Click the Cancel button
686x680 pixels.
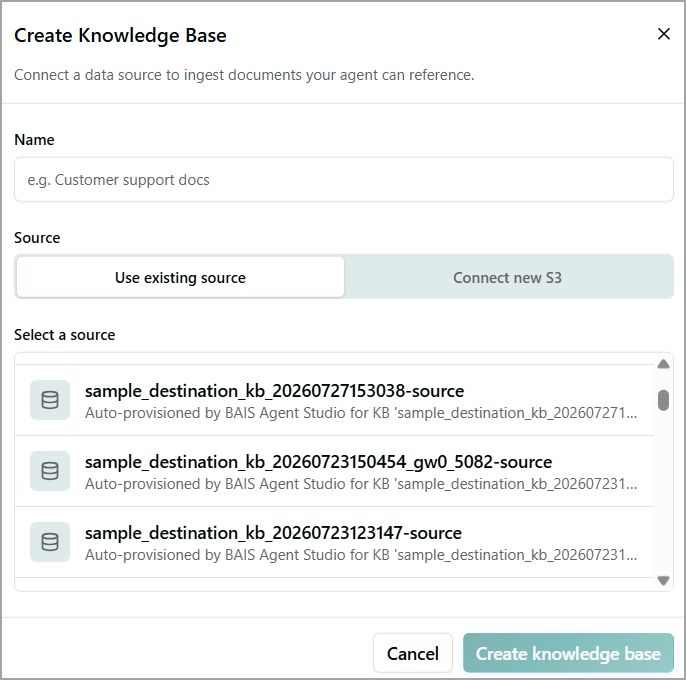pos(413,653)
